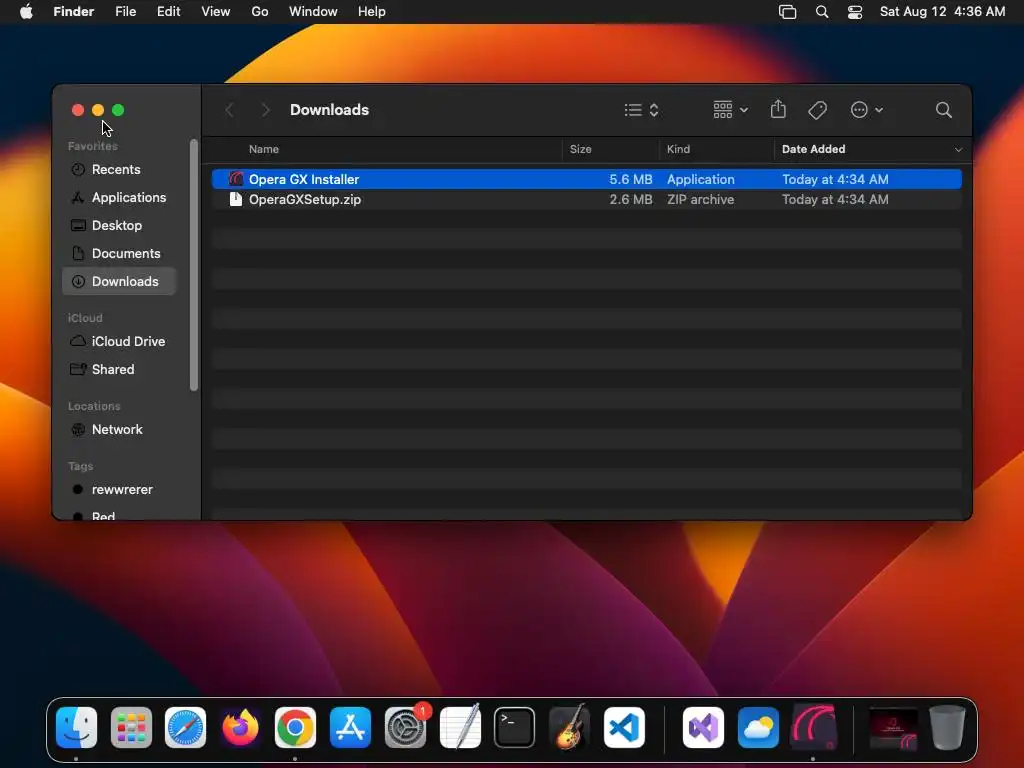The height and width of the screenshot is (768, 1024).
Task: Click the back navigation arrow in Finder
Action: point(229,110)
